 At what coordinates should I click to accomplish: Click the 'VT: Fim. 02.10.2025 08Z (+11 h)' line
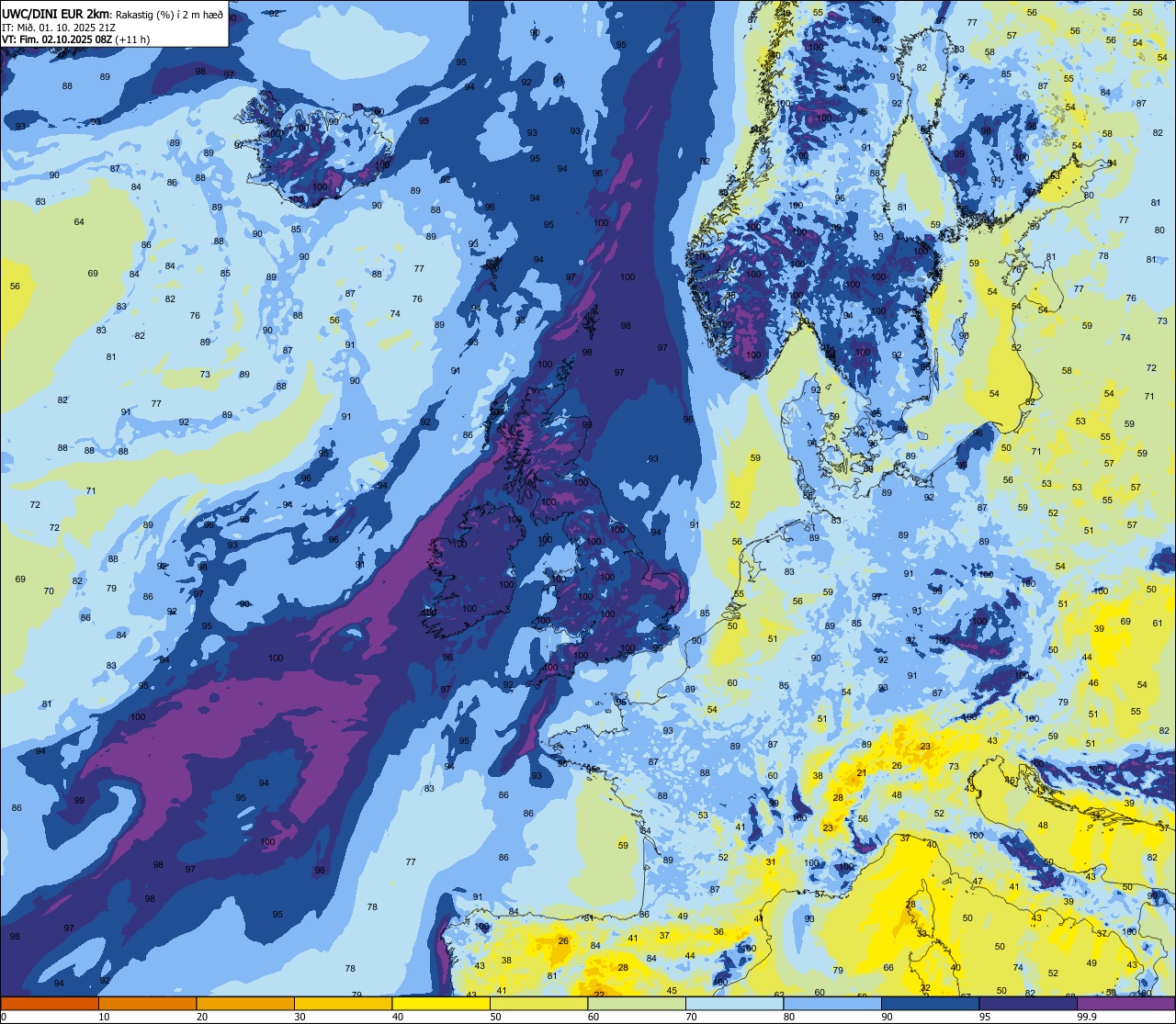(x=75, y=39)
